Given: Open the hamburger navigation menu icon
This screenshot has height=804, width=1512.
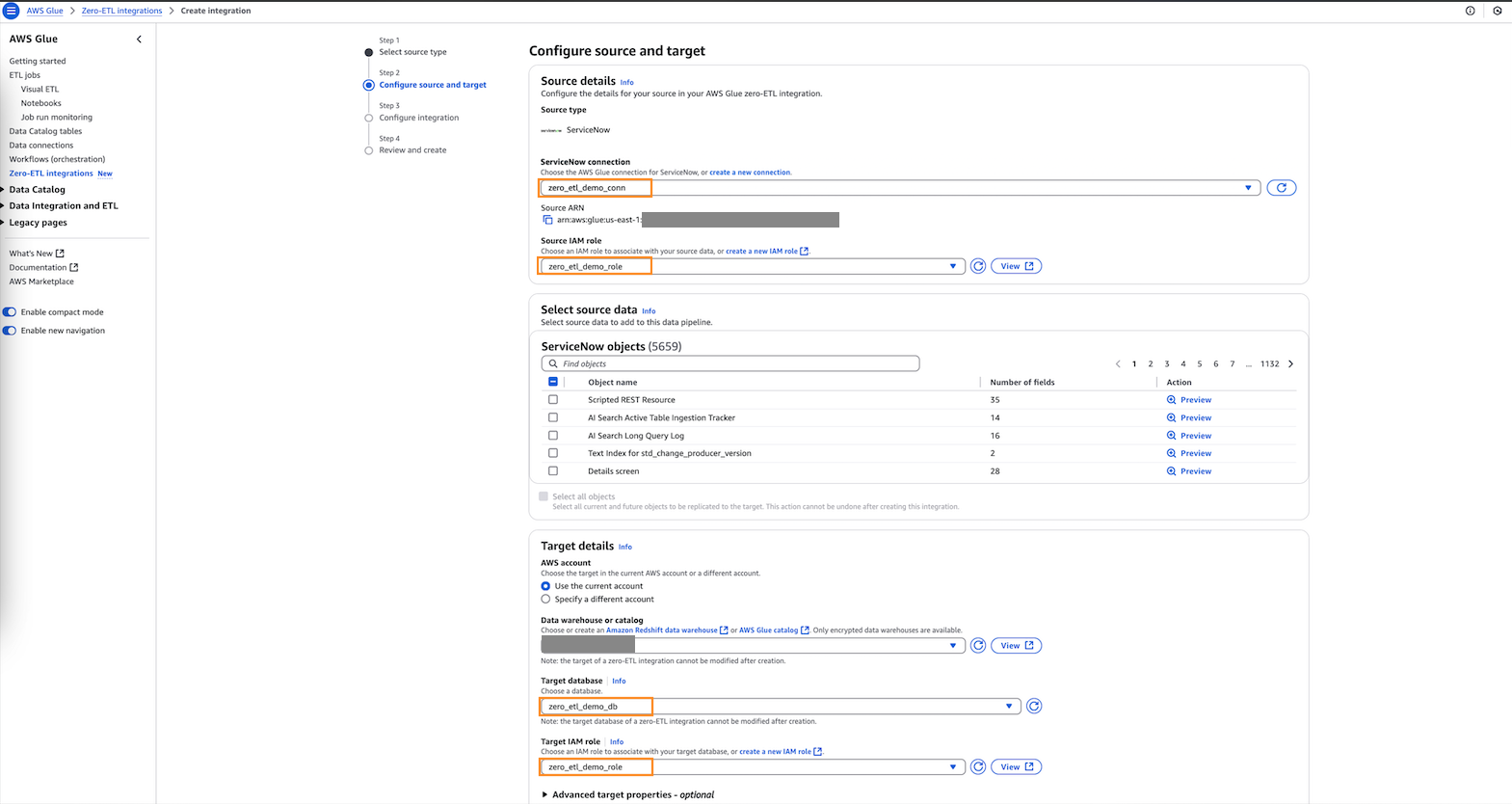Looking at the screenshot, I should pyautogui.click(x=12, y=11).
